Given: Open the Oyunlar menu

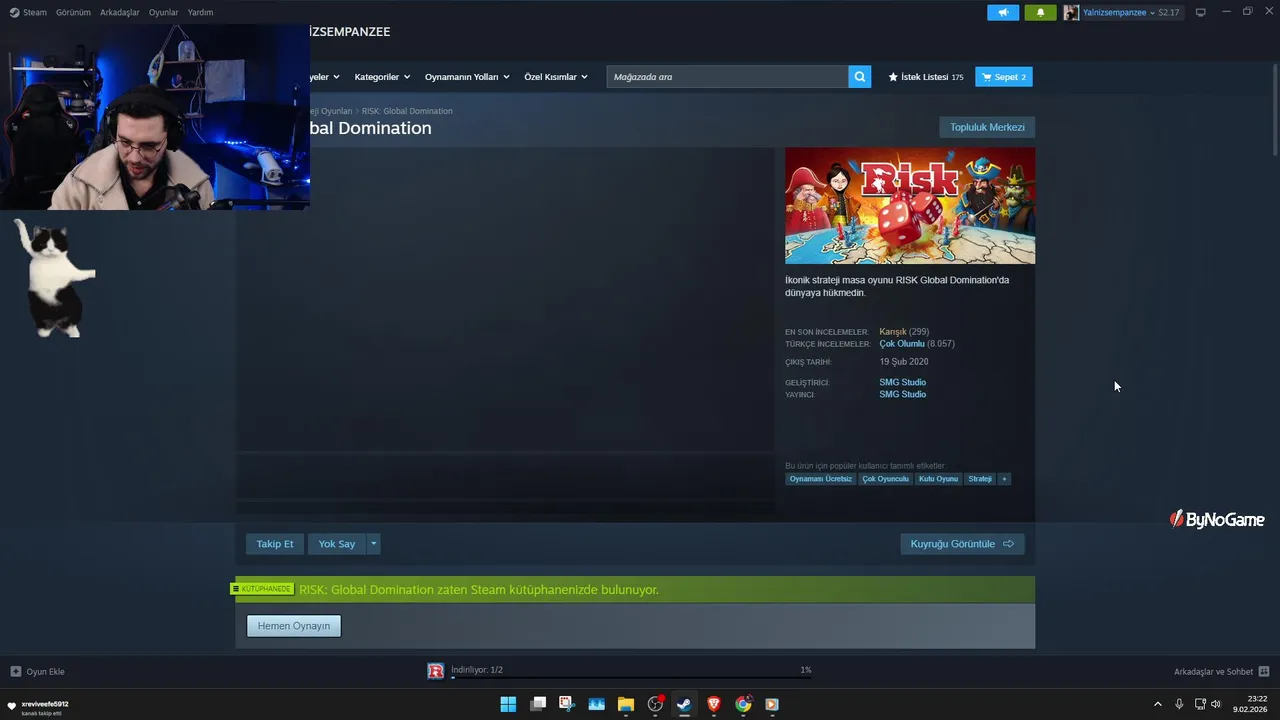Looking at the screenshot, I should [163, 12].
